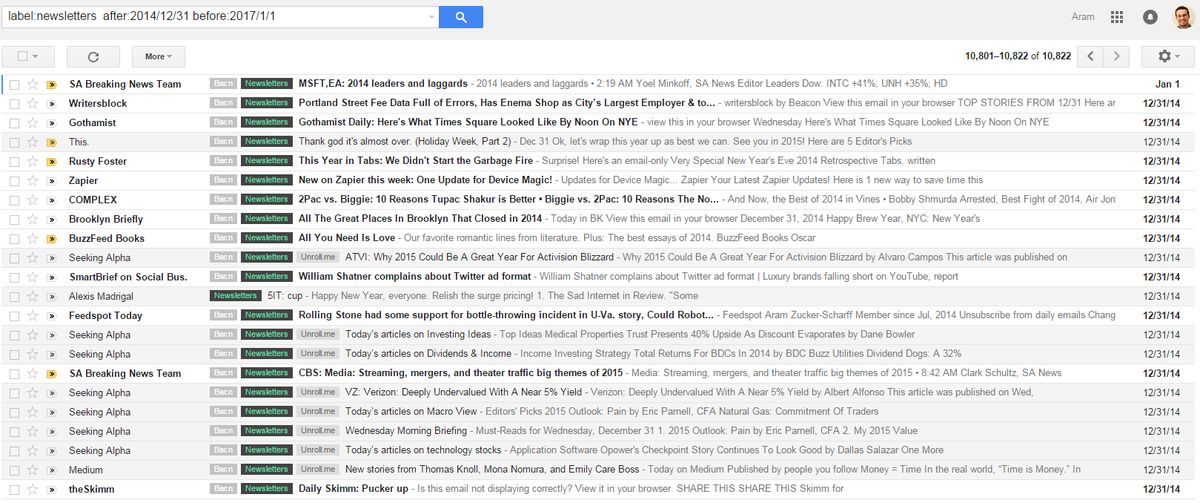Image resolution: width=1200 pixels, height=503 pixels.
Task: Click the Unroll.me label on Medium email
Action: 316,470
